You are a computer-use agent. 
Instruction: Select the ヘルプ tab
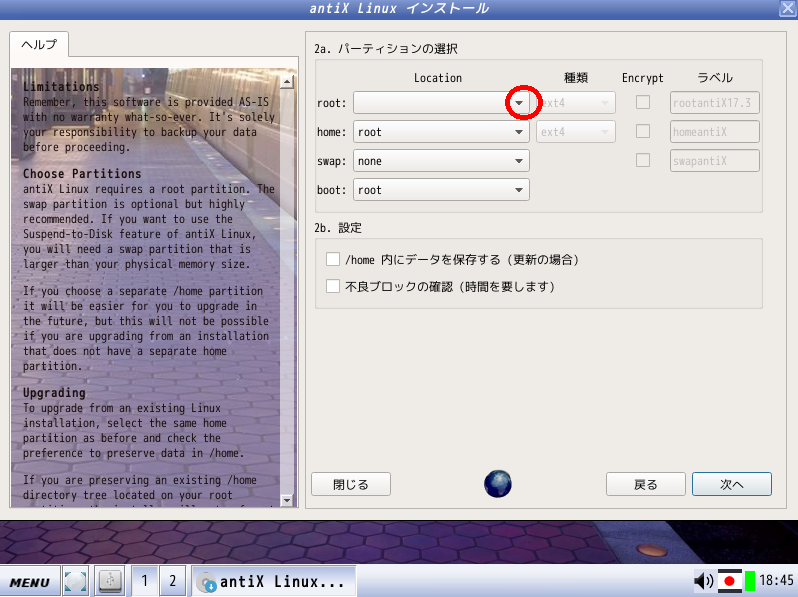39,45
